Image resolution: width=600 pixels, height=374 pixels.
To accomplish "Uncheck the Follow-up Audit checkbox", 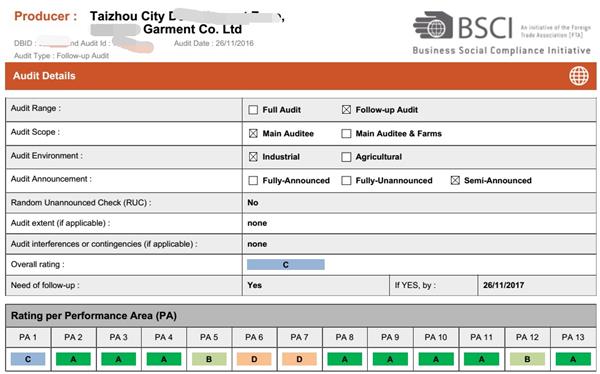I will [346, 110].
